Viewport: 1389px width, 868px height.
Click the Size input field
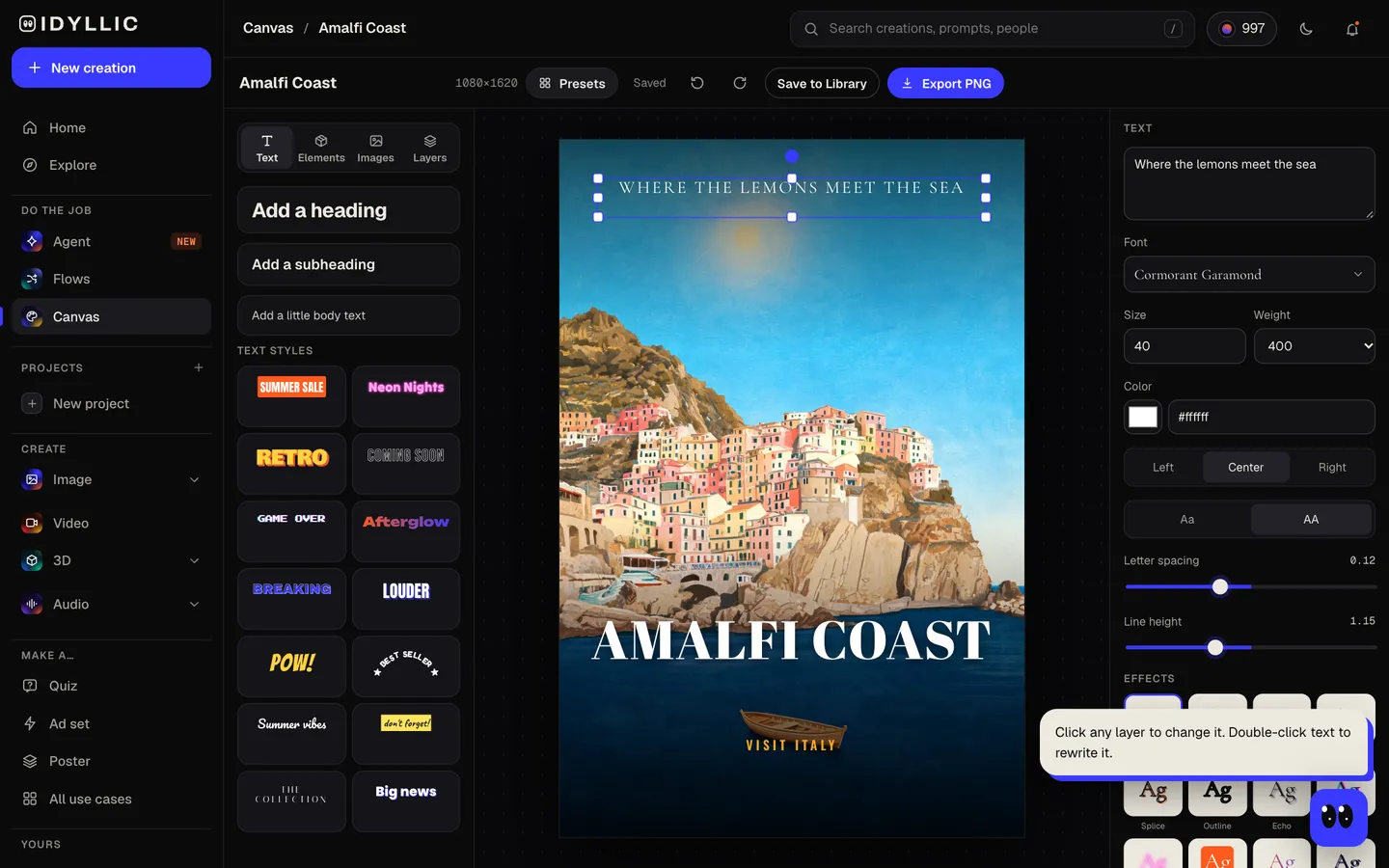(x=1185, y=346)
